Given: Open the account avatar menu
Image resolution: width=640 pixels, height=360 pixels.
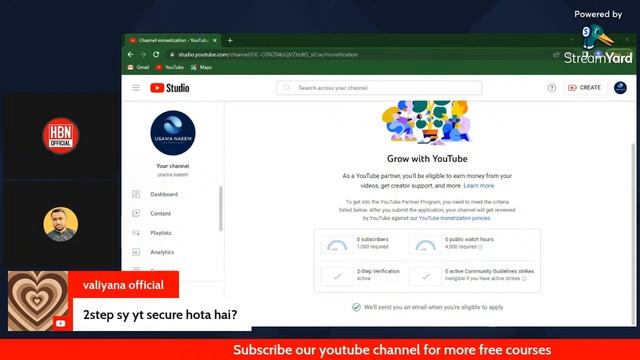Looking at the screenshot, I should (620, 88).
